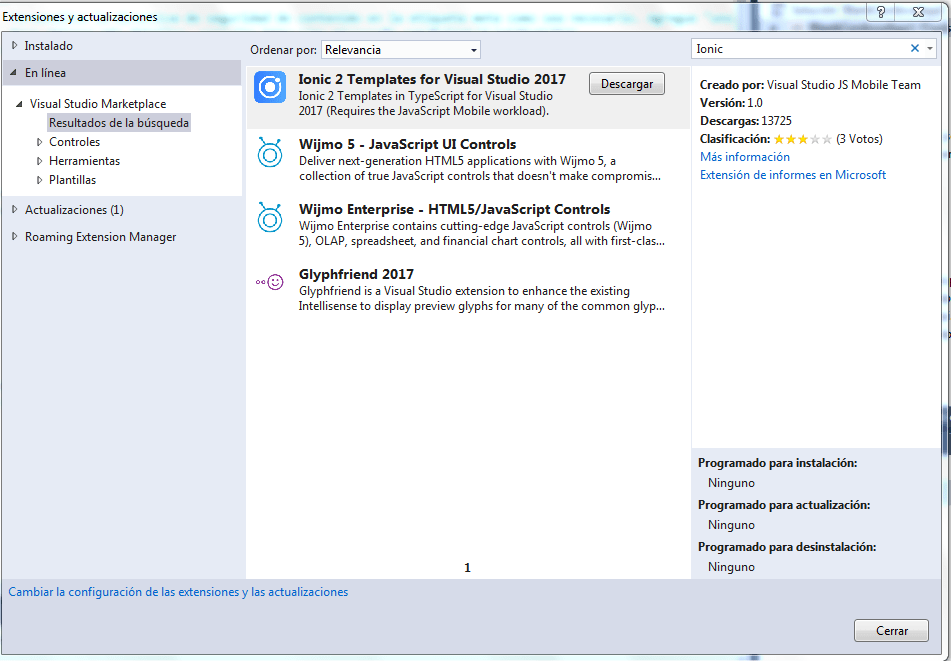Screen dimensions: 951x661
Task: Open the Ordenar por Relevancia dropdown
Action: [x=401, y=50]
